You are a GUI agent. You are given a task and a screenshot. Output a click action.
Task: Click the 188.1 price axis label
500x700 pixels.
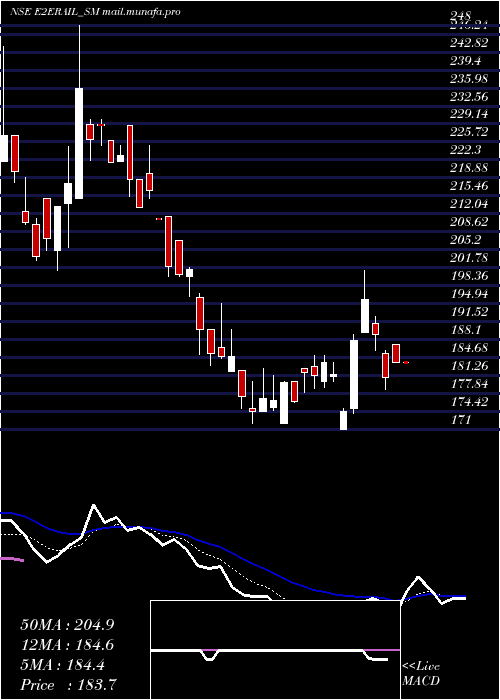click(464, 329)
